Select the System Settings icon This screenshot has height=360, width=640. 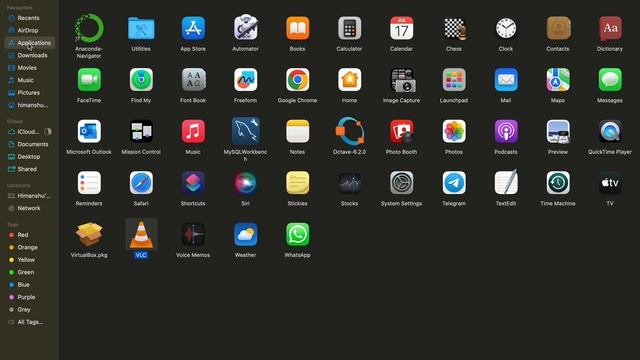402,183
